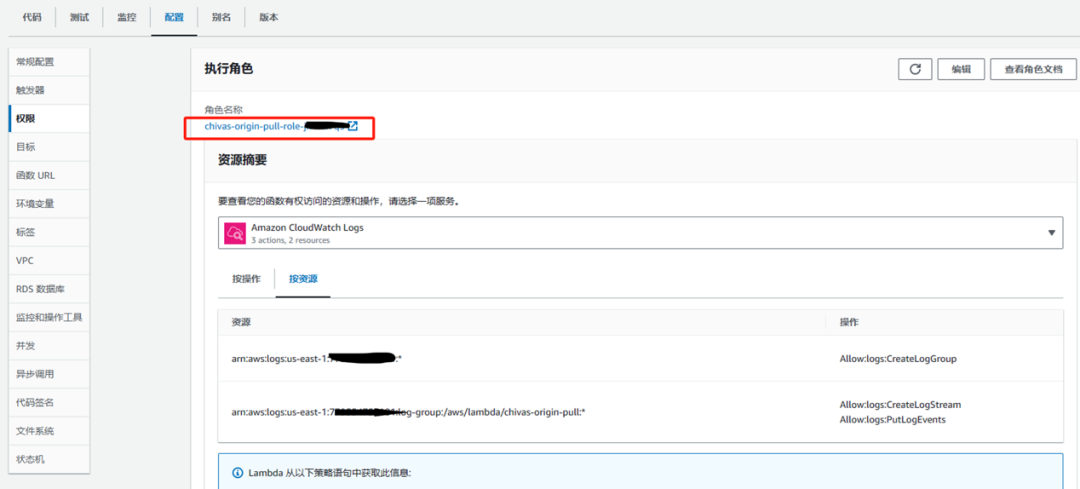Image resolution: width=1080 pixels, height=489 pixels.
Task: Select the 按资源 tab
Action: tap(303, 279)
